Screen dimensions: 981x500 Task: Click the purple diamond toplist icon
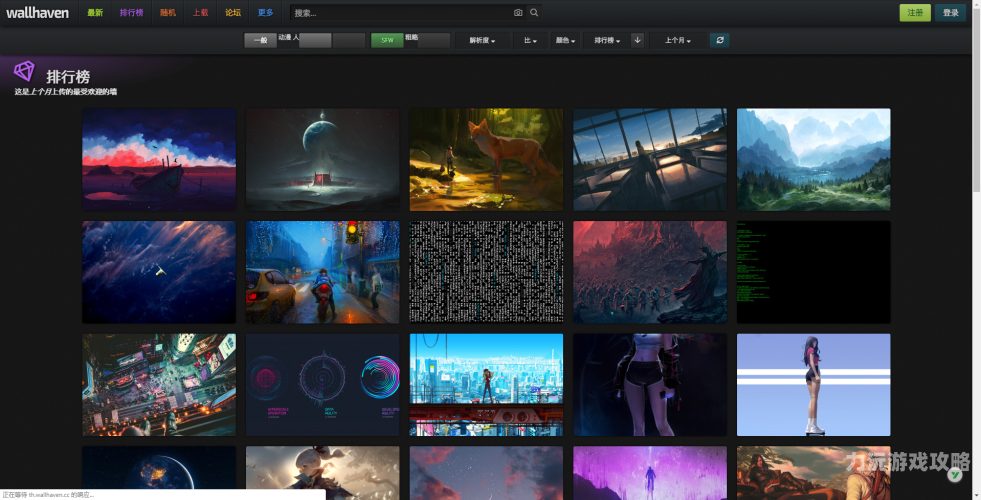pos(24,71)
